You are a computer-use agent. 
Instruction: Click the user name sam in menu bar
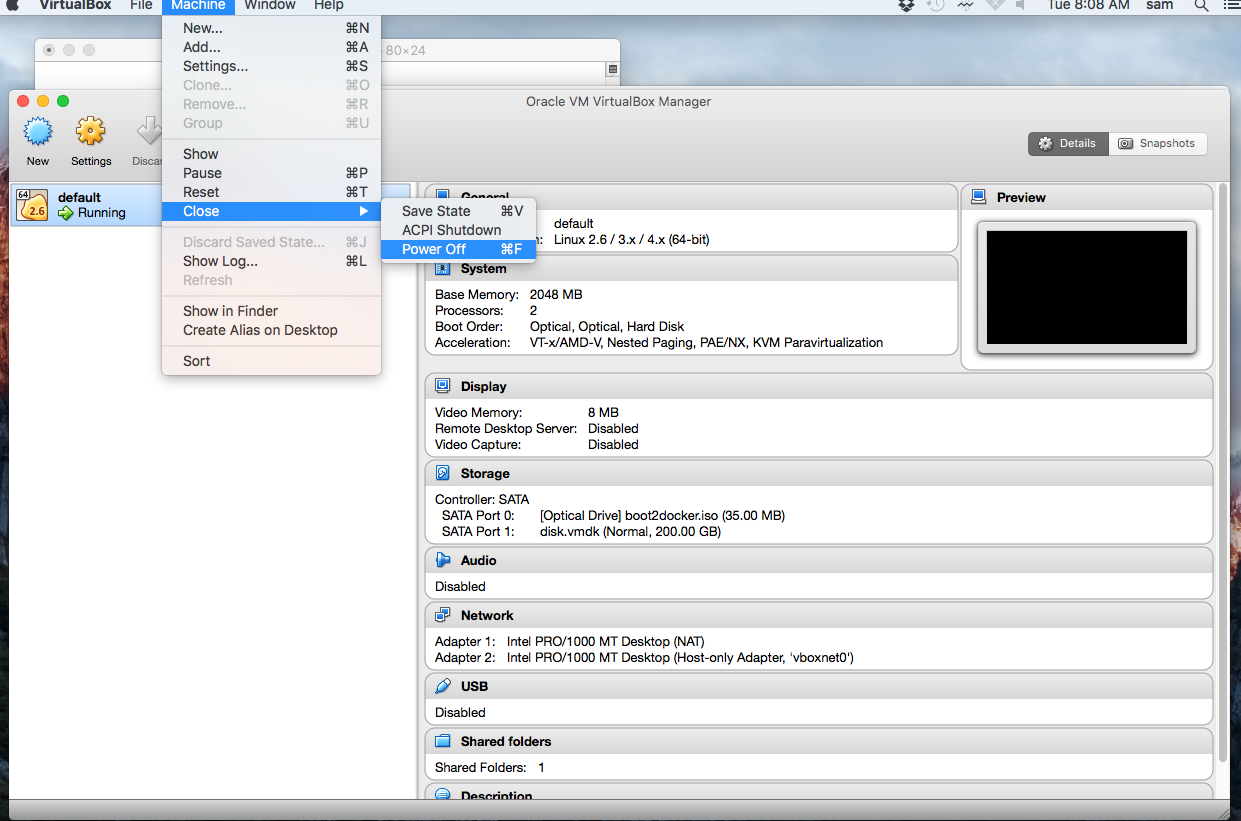pyautogui.click(x=1160, y=5)
